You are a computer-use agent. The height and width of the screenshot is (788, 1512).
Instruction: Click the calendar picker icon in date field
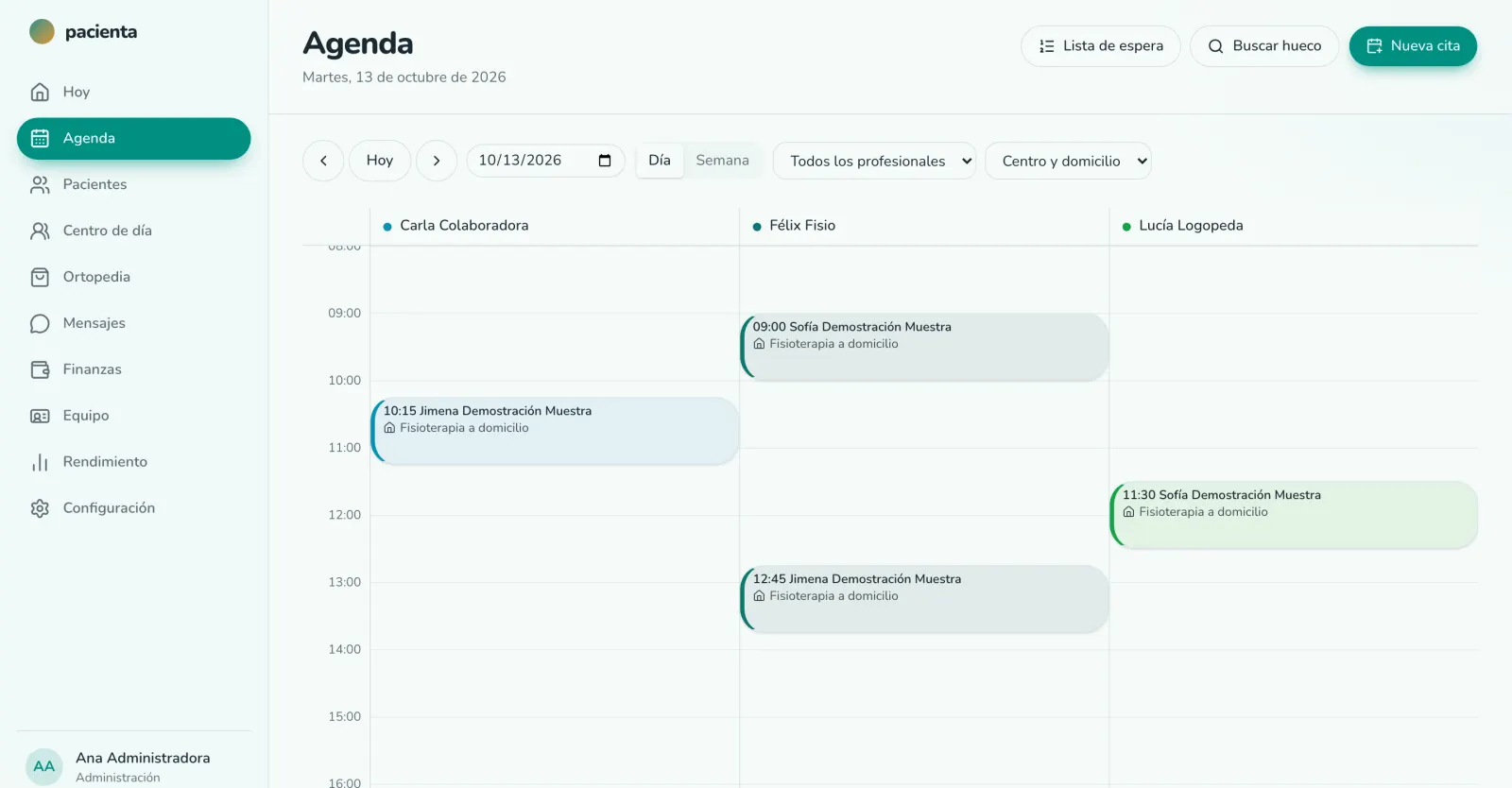point(605,161)
